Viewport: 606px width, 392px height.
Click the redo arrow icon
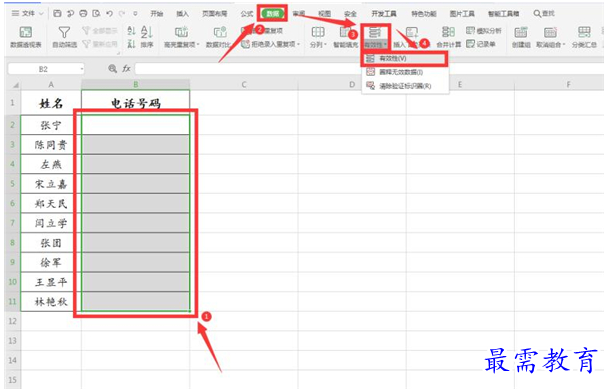(x=122, y=13)
